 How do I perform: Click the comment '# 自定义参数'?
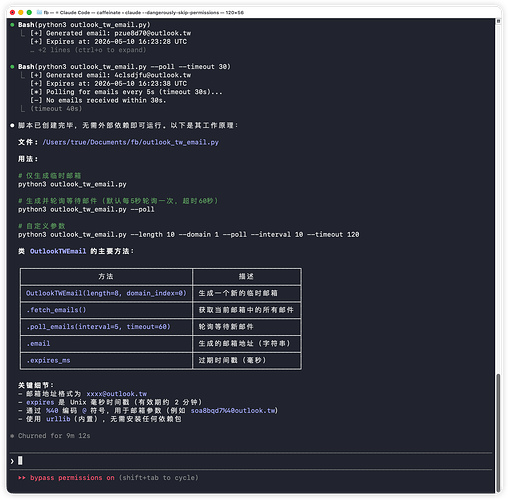[42, 226]
